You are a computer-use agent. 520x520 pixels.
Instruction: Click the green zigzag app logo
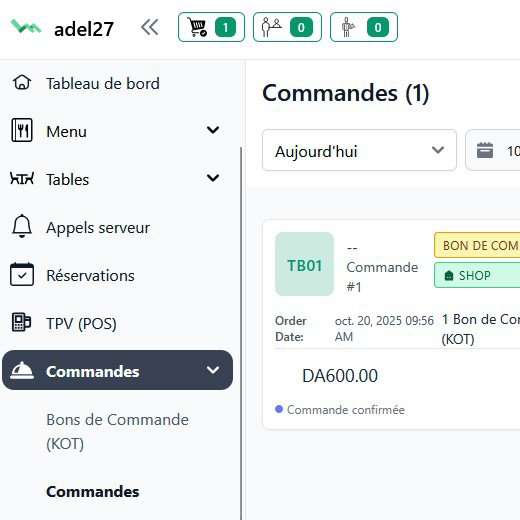(26, 27)
